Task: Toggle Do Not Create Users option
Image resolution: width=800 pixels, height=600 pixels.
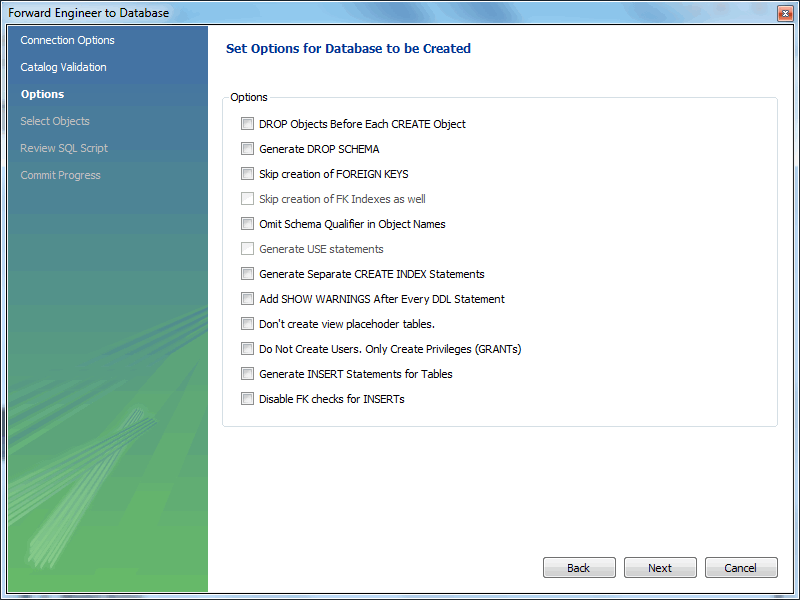Action: [247, 349]
